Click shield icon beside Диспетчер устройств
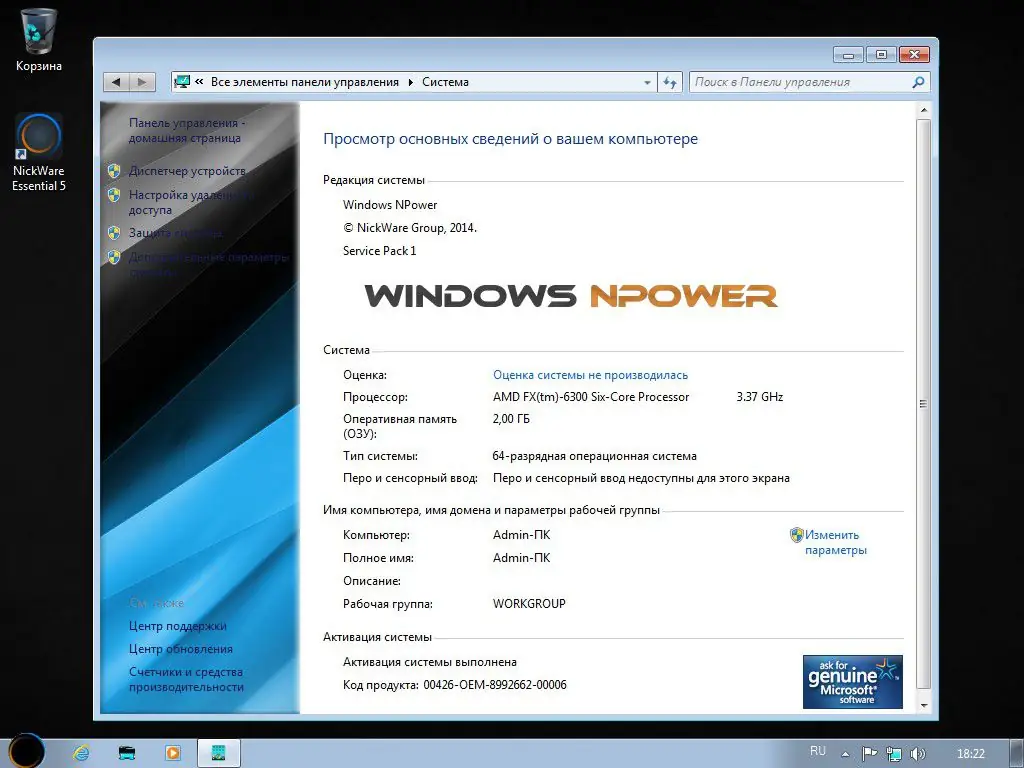 tap(114, 171)
